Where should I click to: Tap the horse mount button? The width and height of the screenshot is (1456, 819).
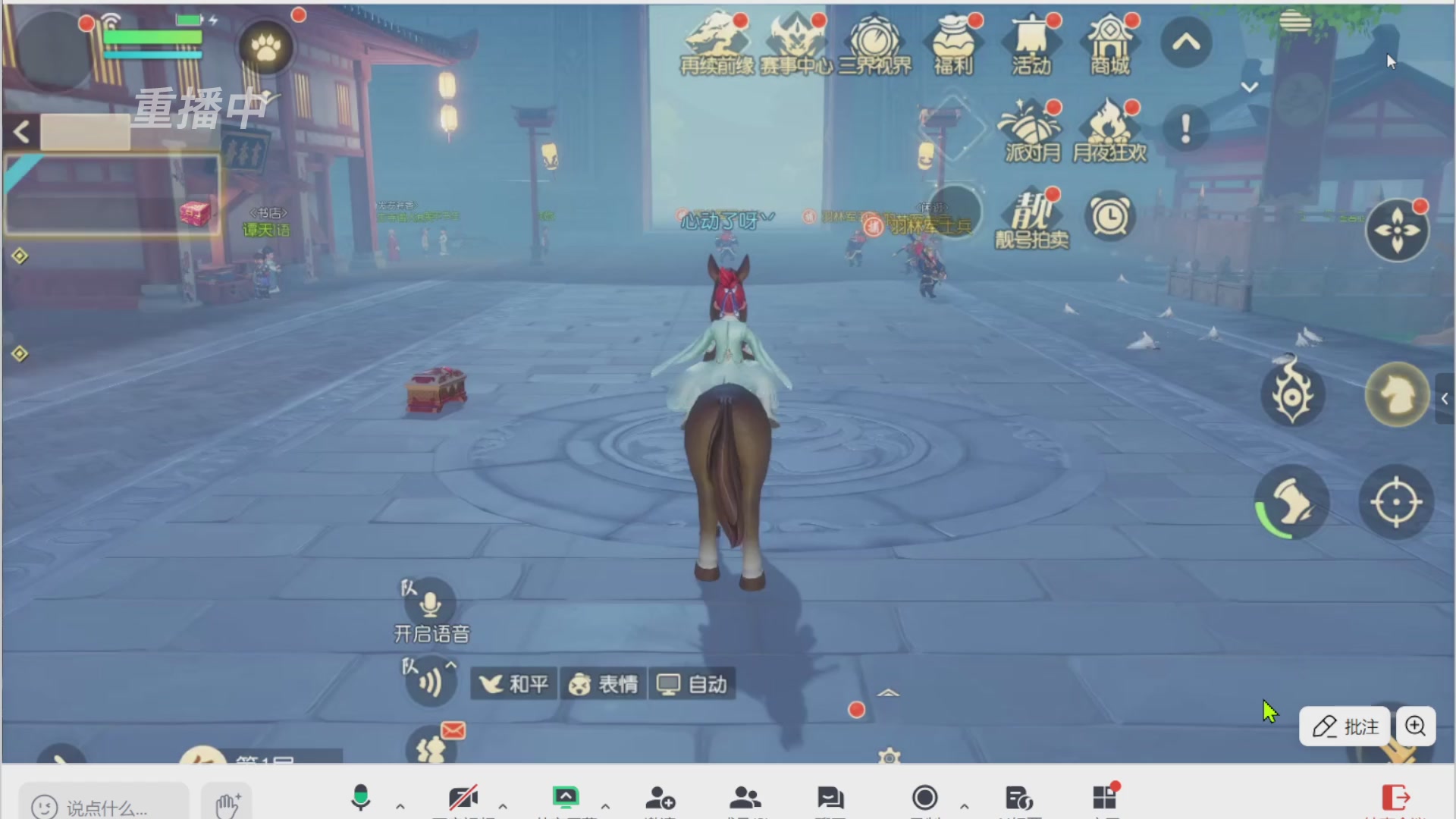point(1397,394)
